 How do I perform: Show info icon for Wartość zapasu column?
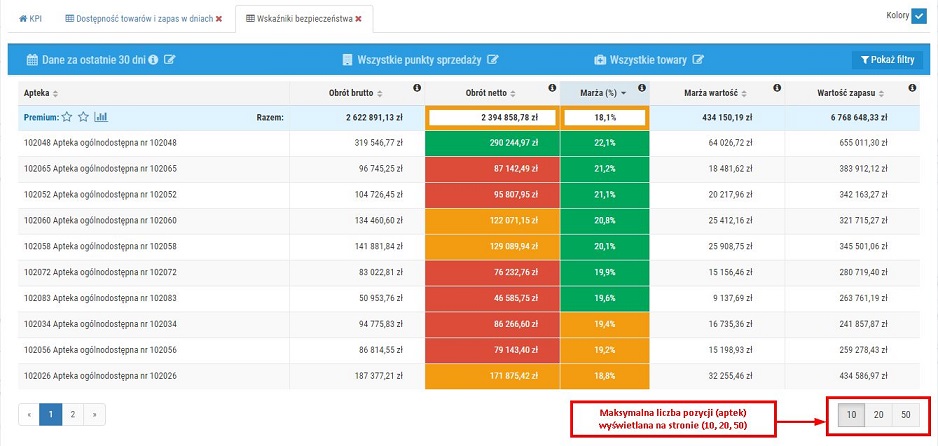click(x=912, y=88)
